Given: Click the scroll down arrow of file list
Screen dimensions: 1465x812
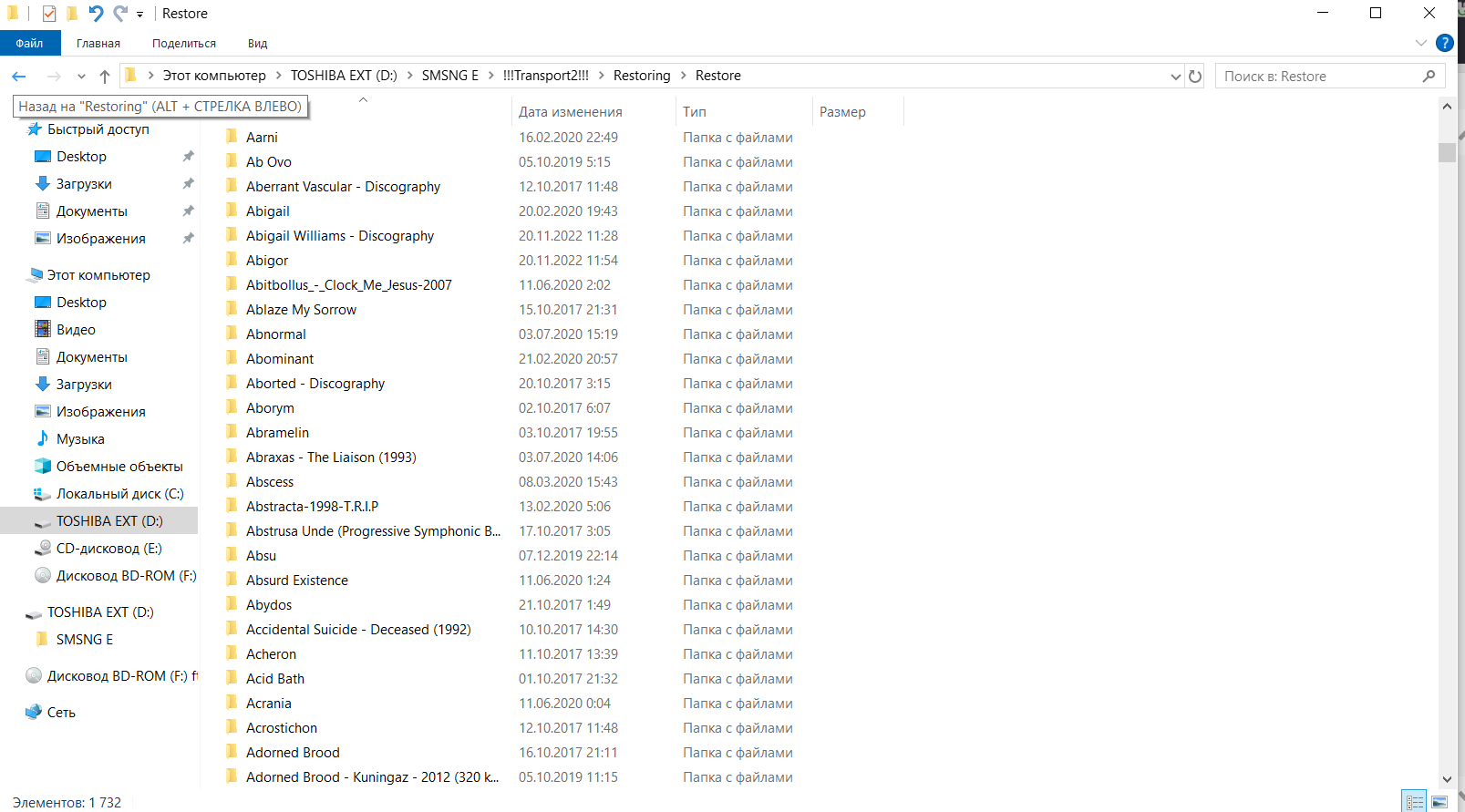Looking at the screenshot, I should [x=1447, y=779].
